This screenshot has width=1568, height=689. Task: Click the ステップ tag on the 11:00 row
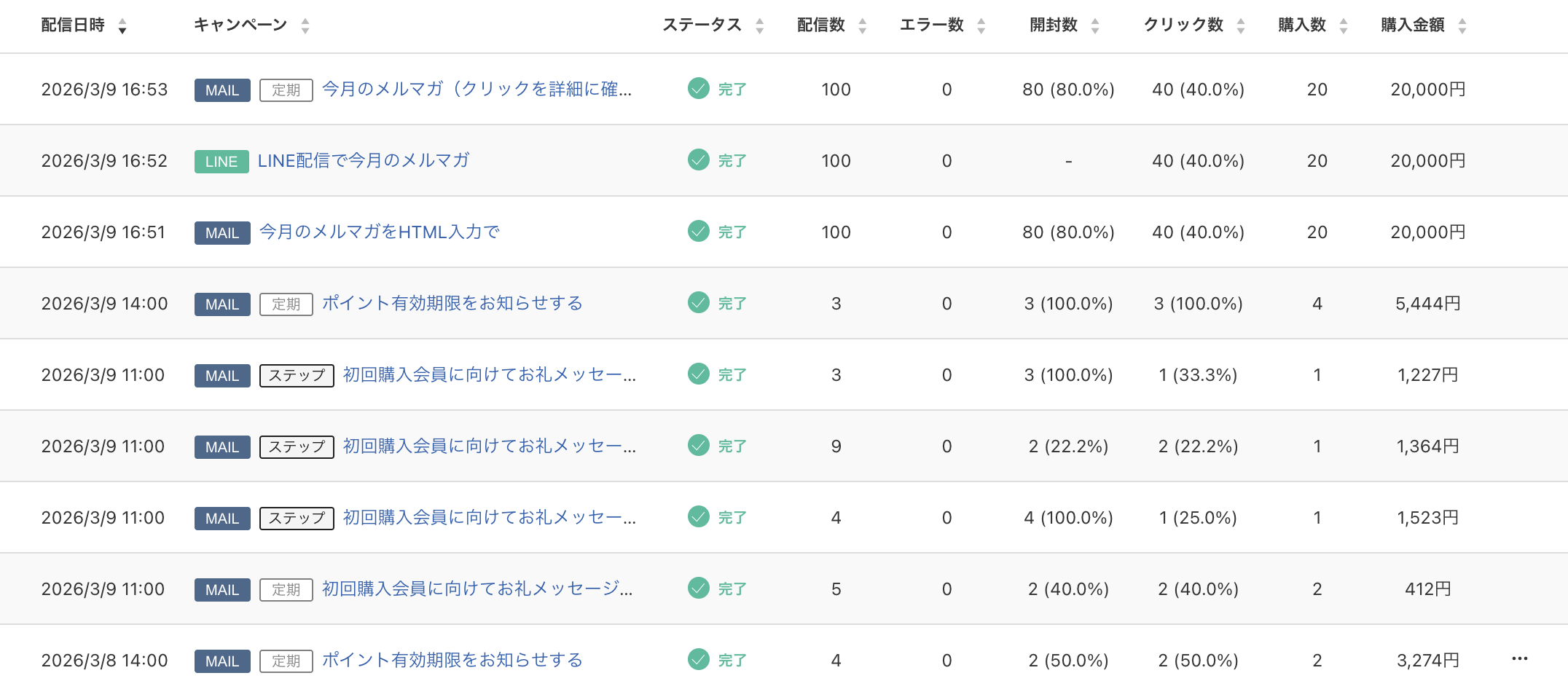pyautogui.click(x=296, y=375)
